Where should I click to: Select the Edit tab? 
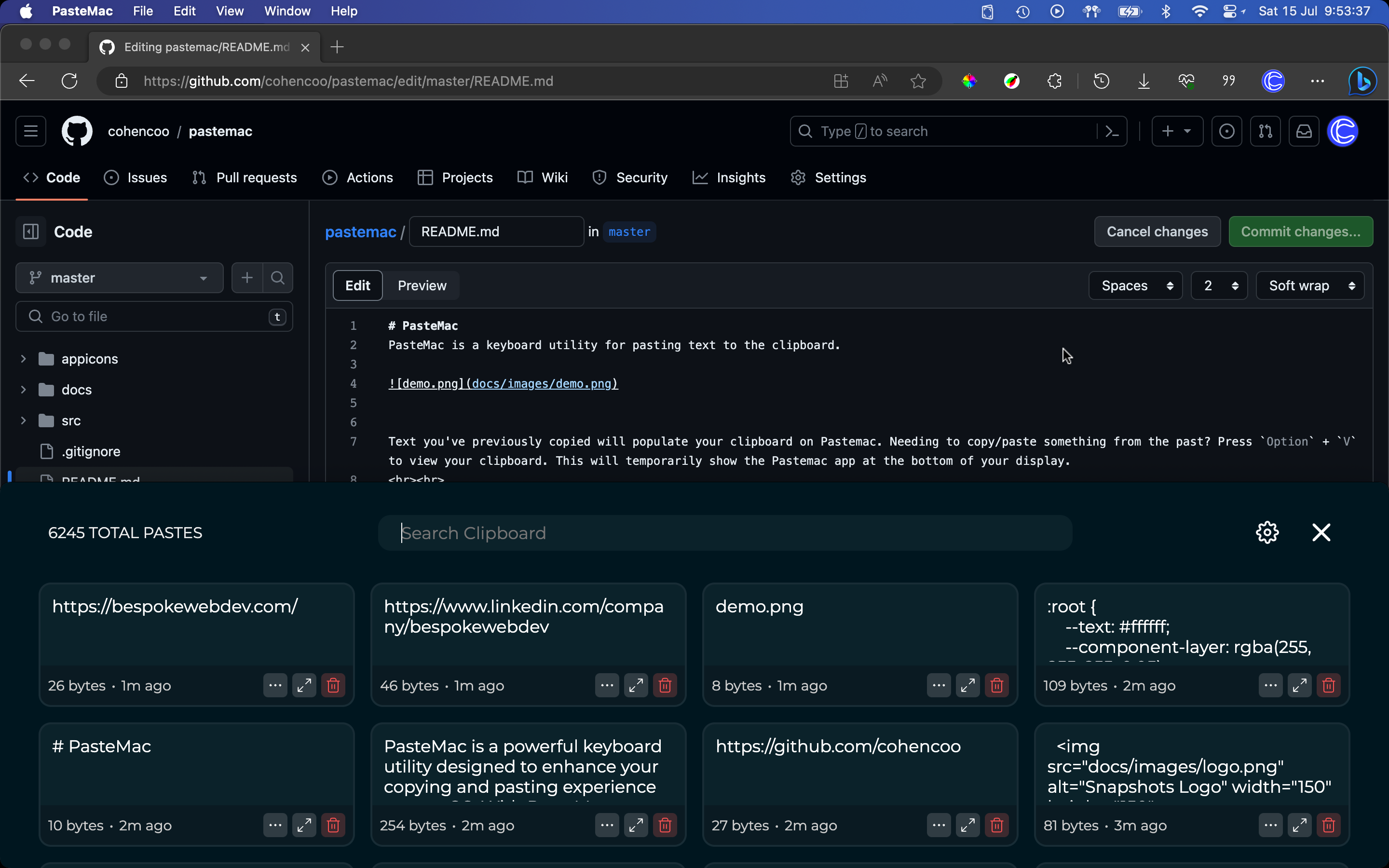357,285
